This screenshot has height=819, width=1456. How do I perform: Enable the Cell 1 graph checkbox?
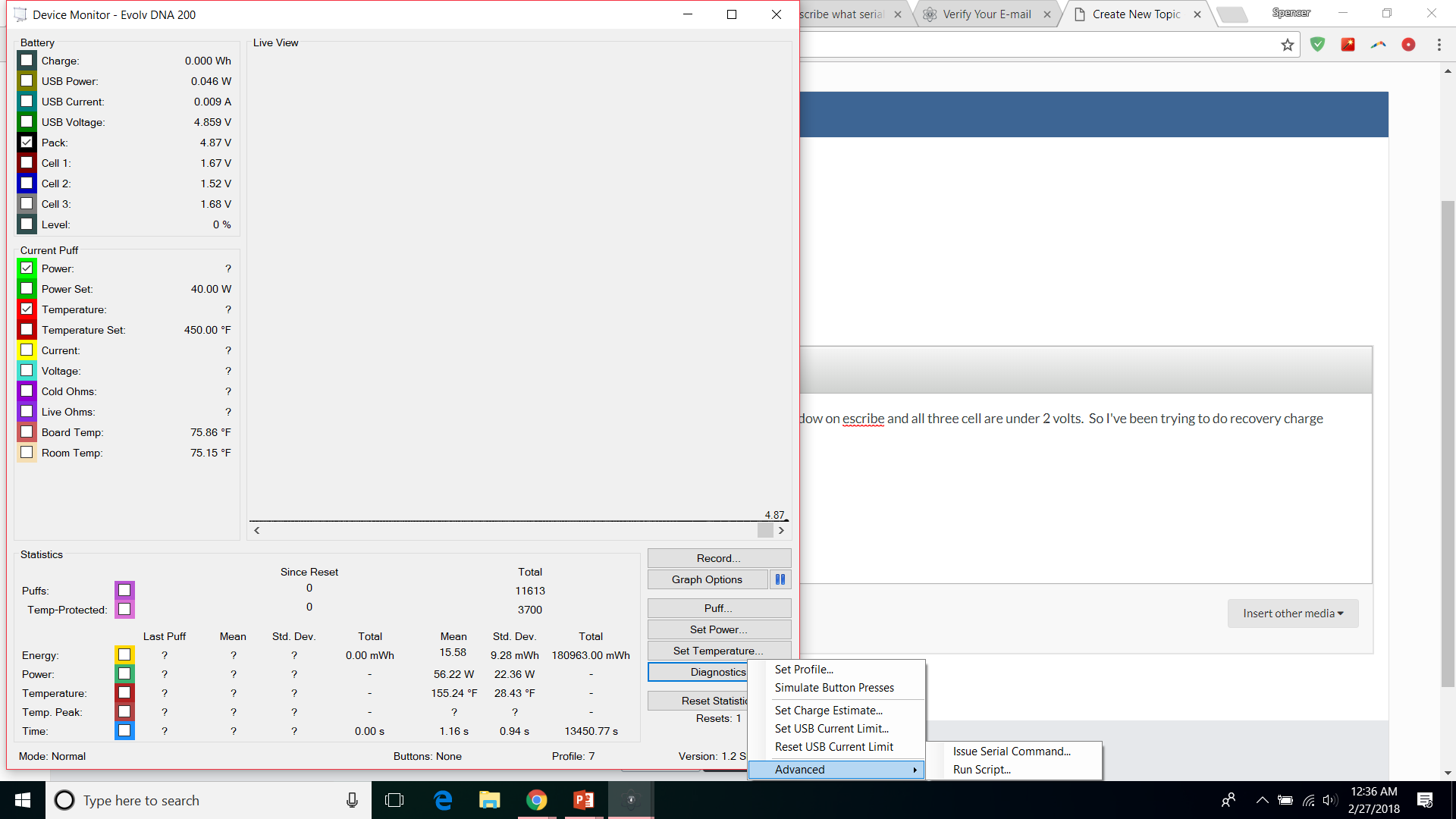pyautogui.click(x=27, y=163)
